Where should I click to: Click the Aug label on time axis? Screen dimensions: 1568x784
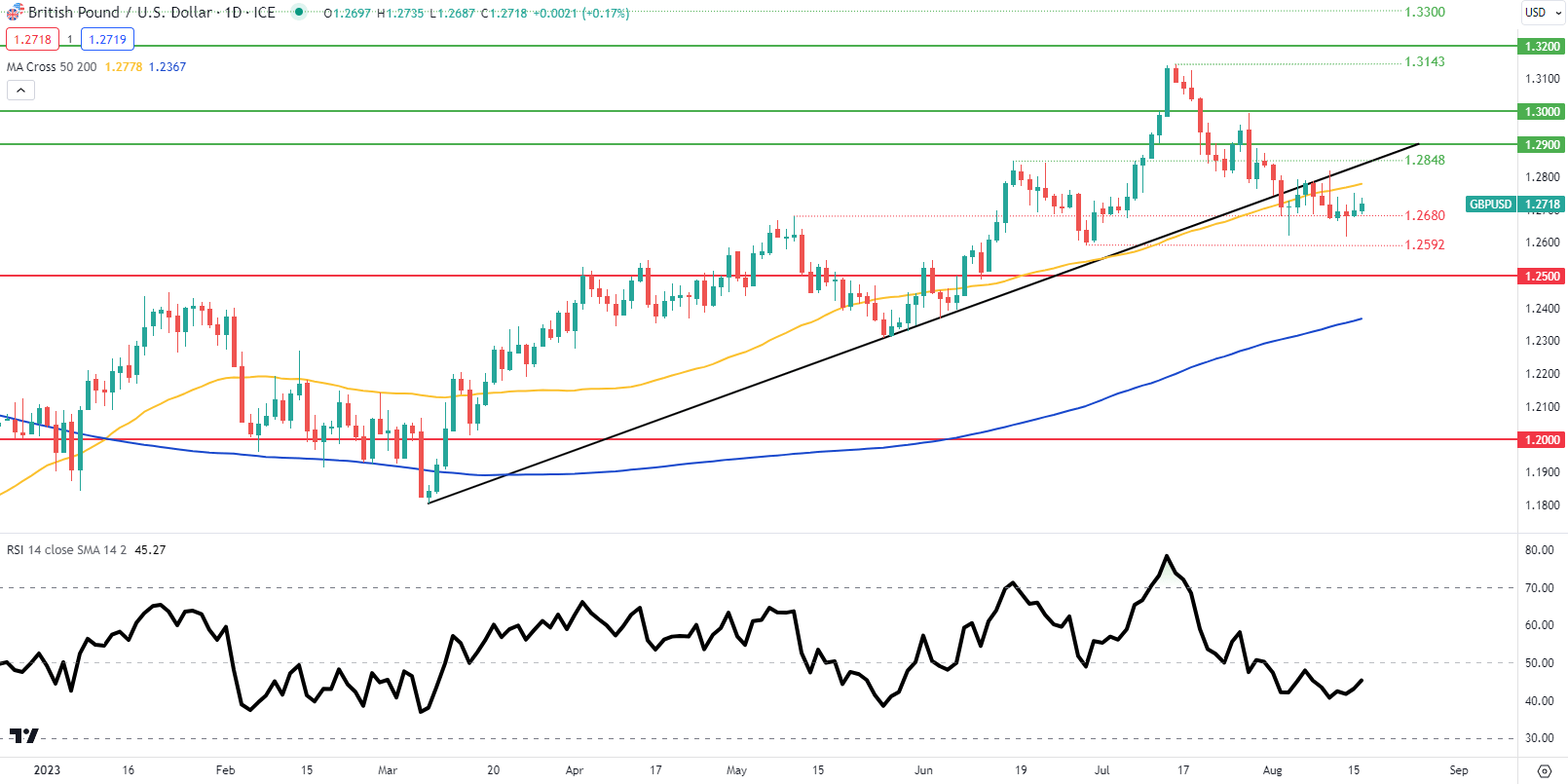(1272, 770)
